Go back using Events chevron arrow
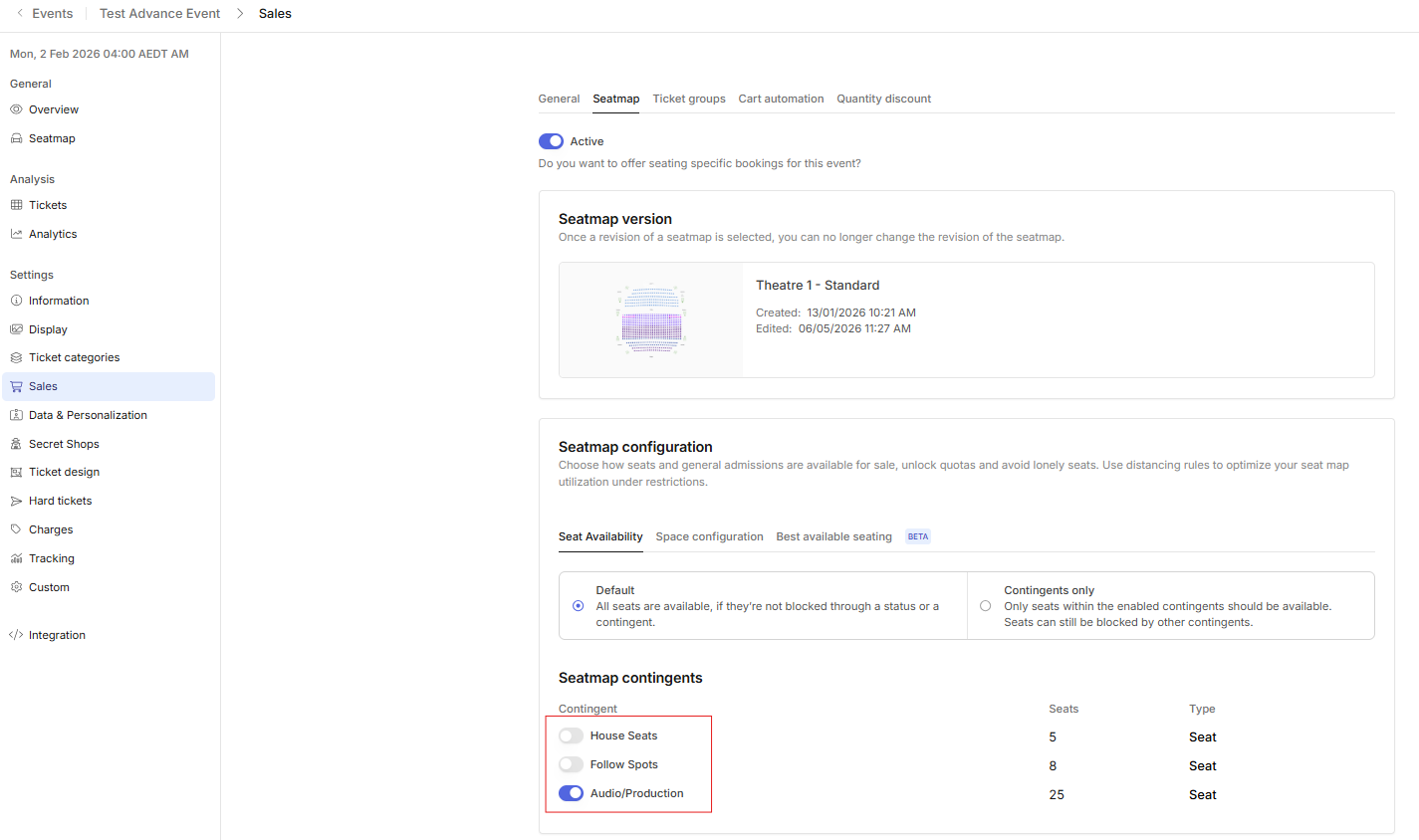Viewport: 1419px width, 840px height. (x=19, y=13)
